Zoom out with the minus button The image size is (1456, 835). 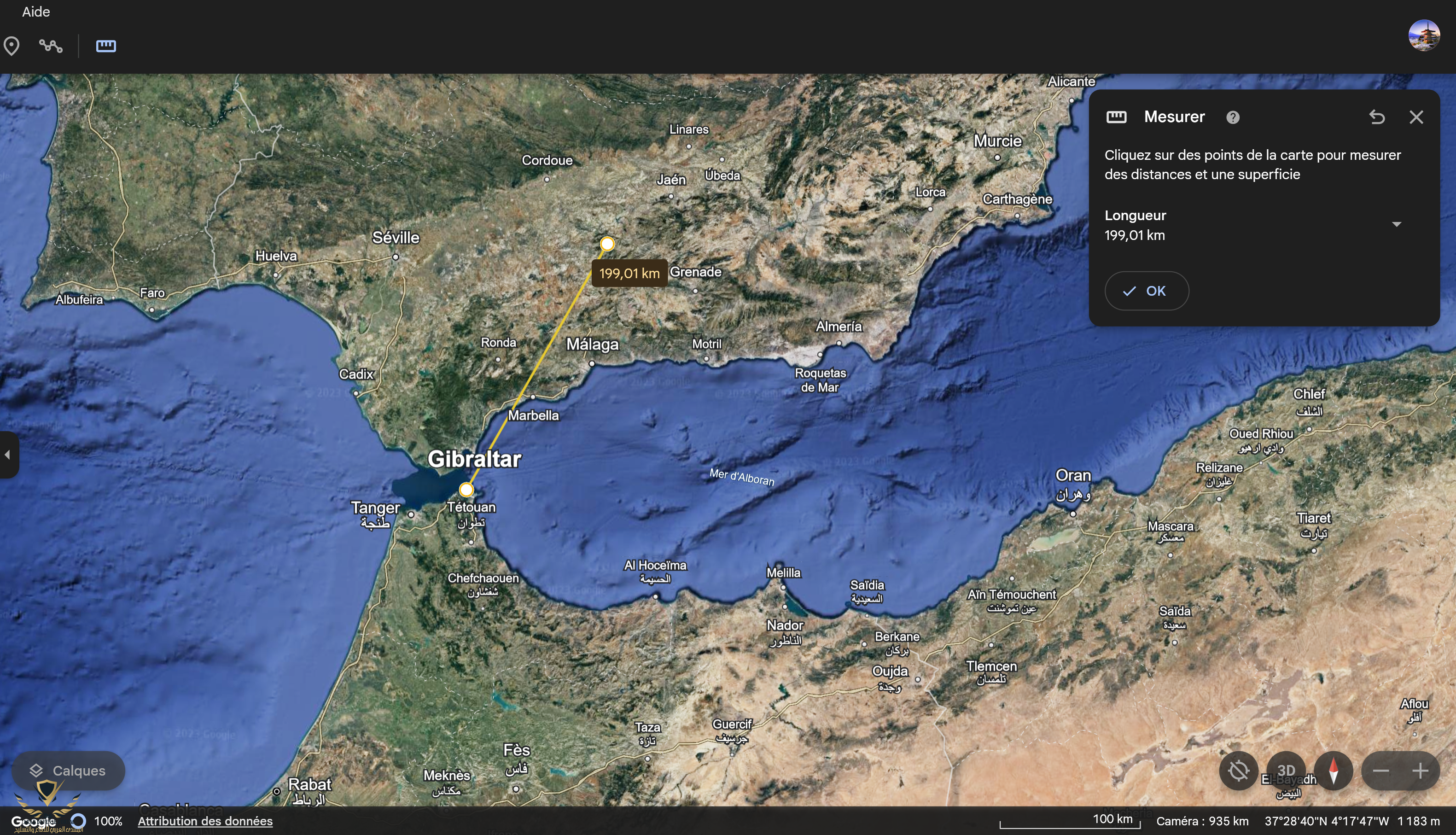(x=1381, y=771)
